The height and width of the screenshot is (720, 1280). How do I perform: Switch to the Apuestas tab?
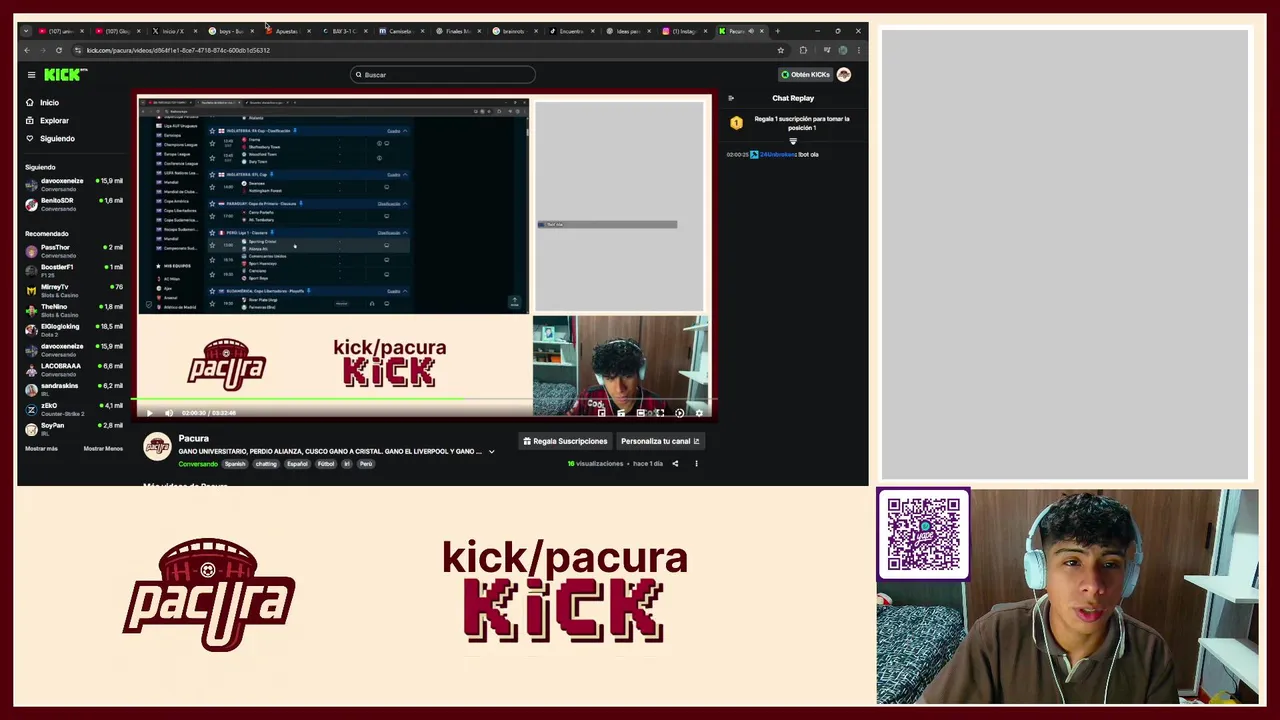point(286,31)
